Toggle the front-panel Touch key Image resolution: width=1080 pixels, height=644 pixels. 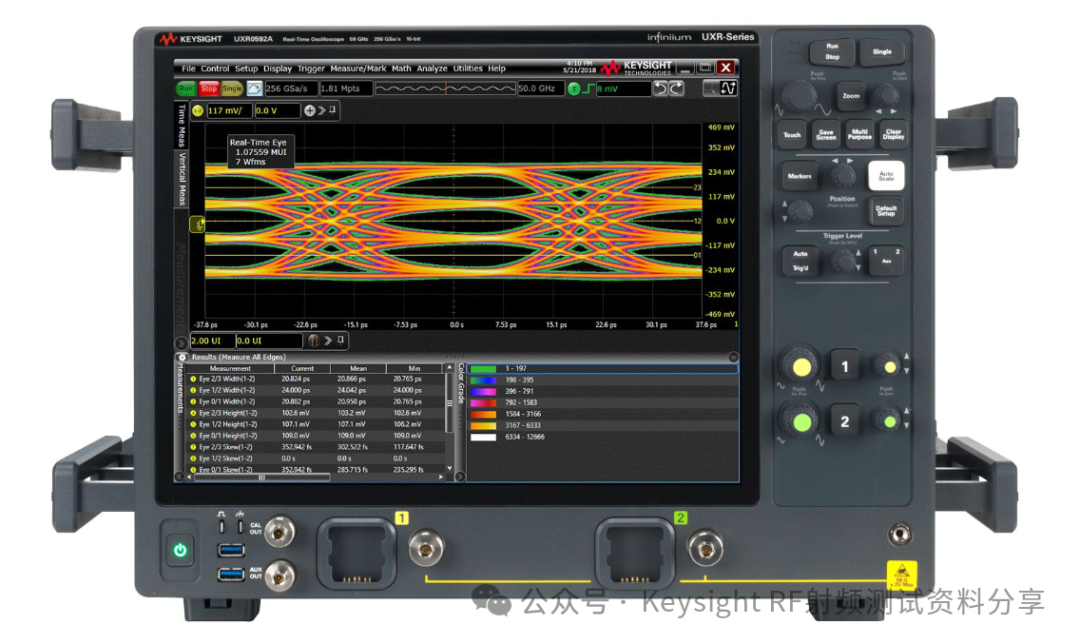coord(792,134)
